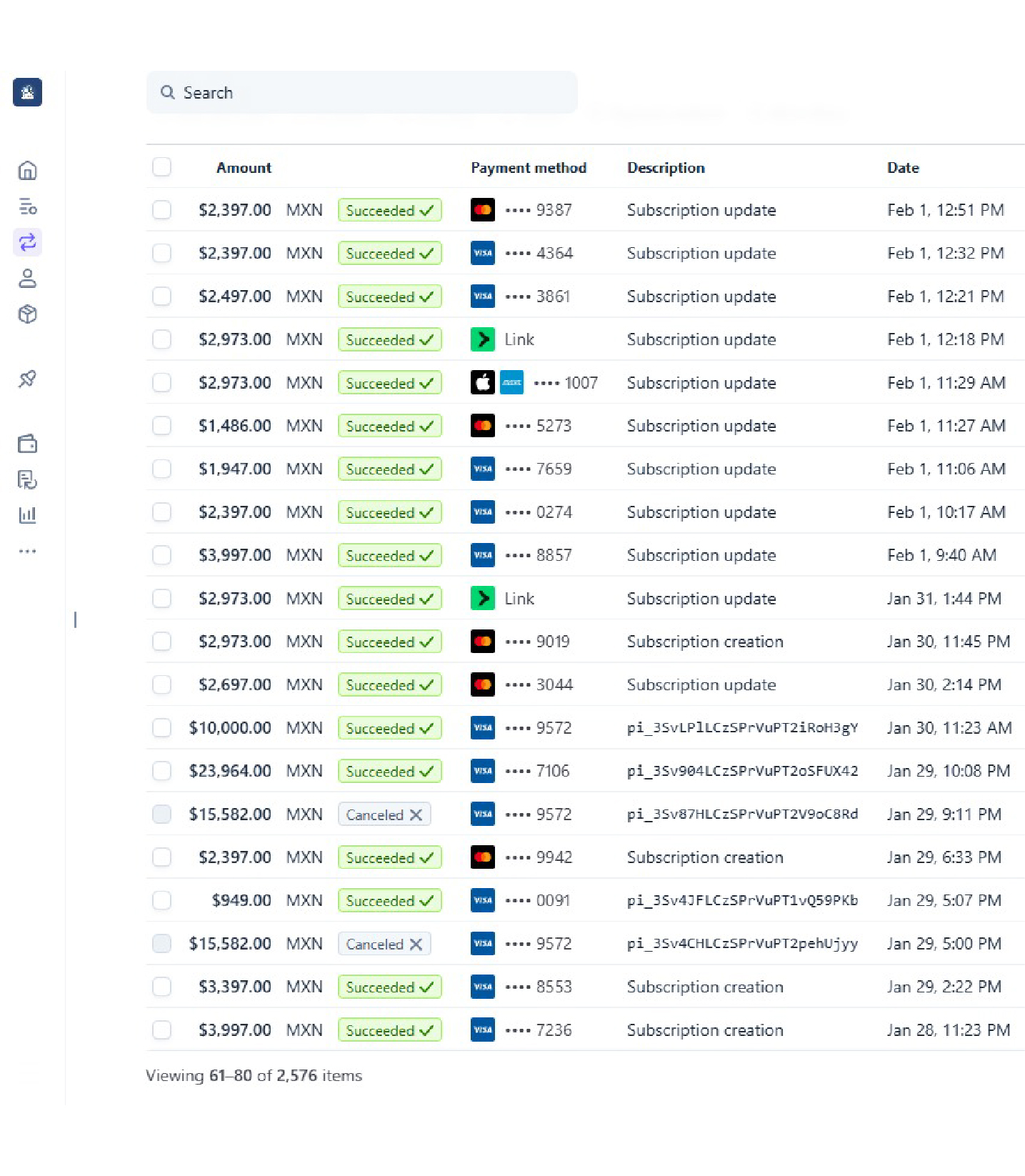Open the account logo atop the sidebar
1025x1176 pixels.
click(x=27, y=92)
